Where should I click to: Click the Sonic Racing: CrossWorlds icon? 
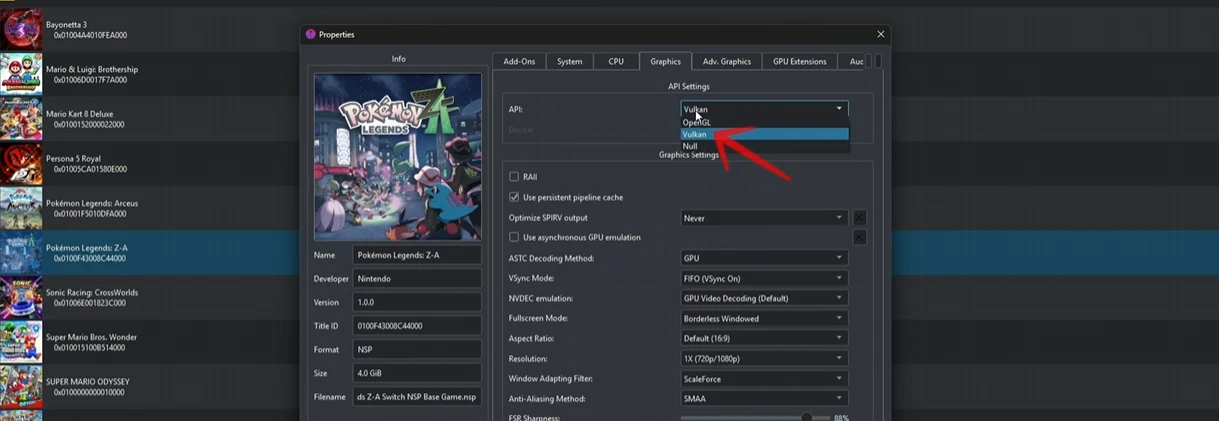tap(21, 298)
